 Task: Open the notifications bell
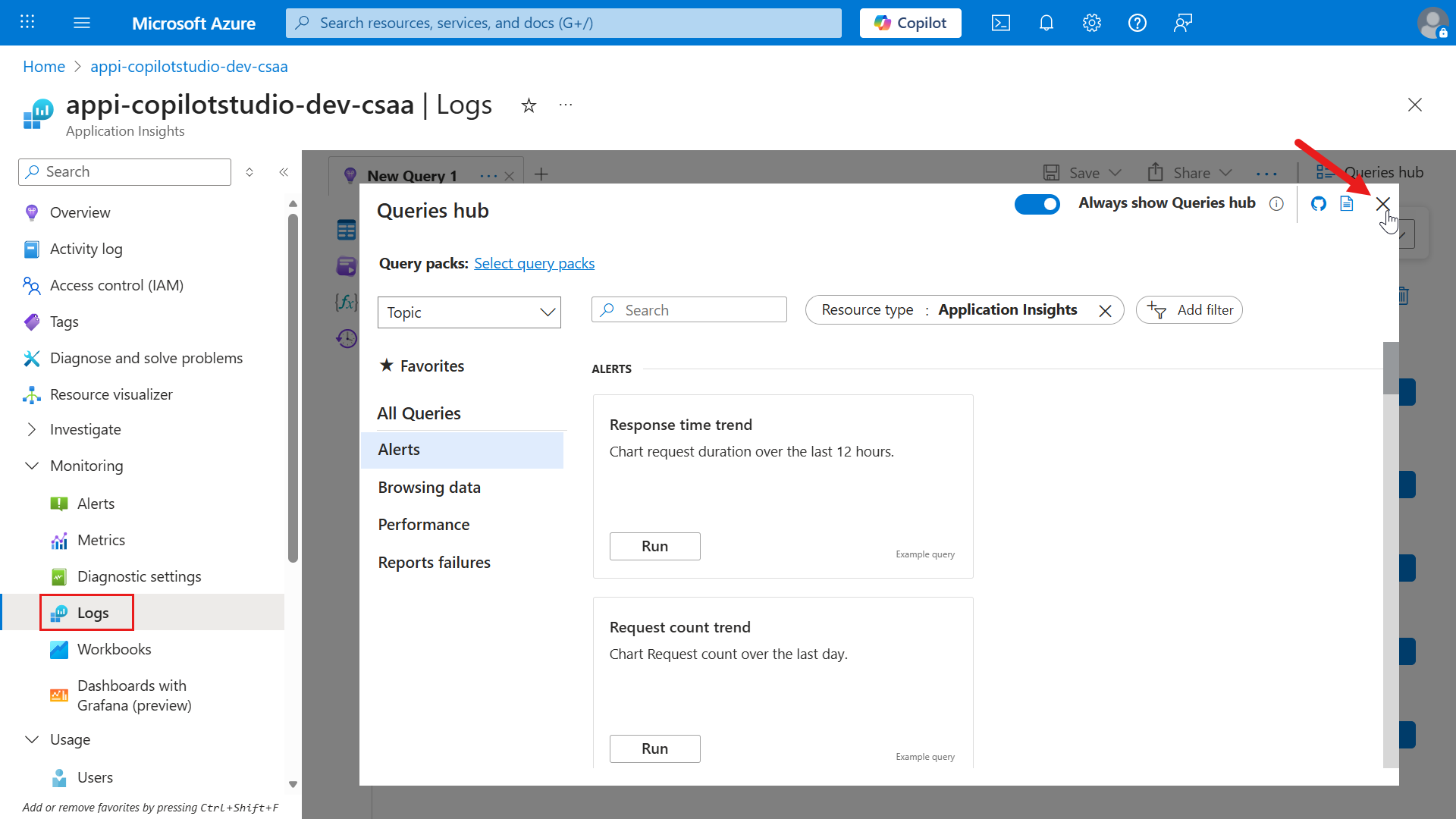click(1046, 23)
